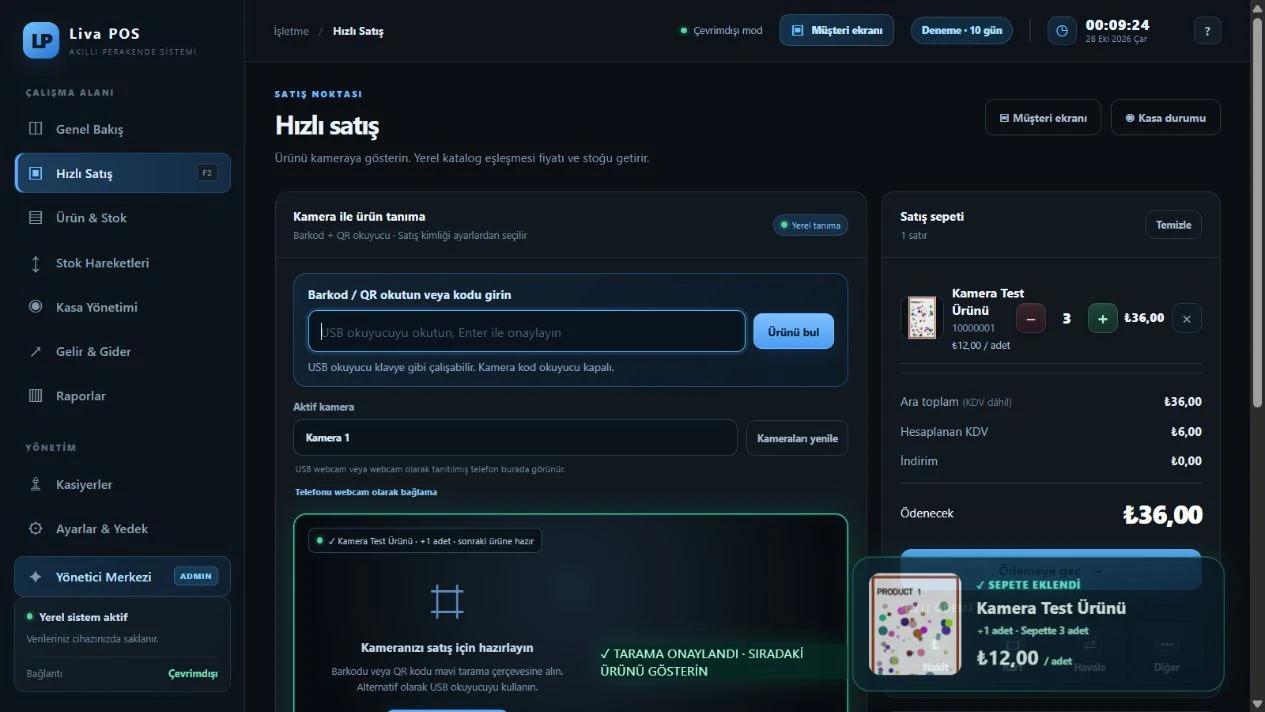Click Ürün & Stok list icon
This screenshot has height=712, width=1265.
[x=36, y=218]
